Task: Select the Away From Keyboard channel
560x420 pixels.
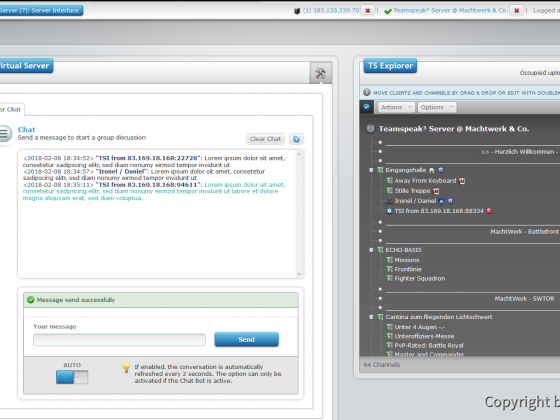Action: [x=425, y=181]
